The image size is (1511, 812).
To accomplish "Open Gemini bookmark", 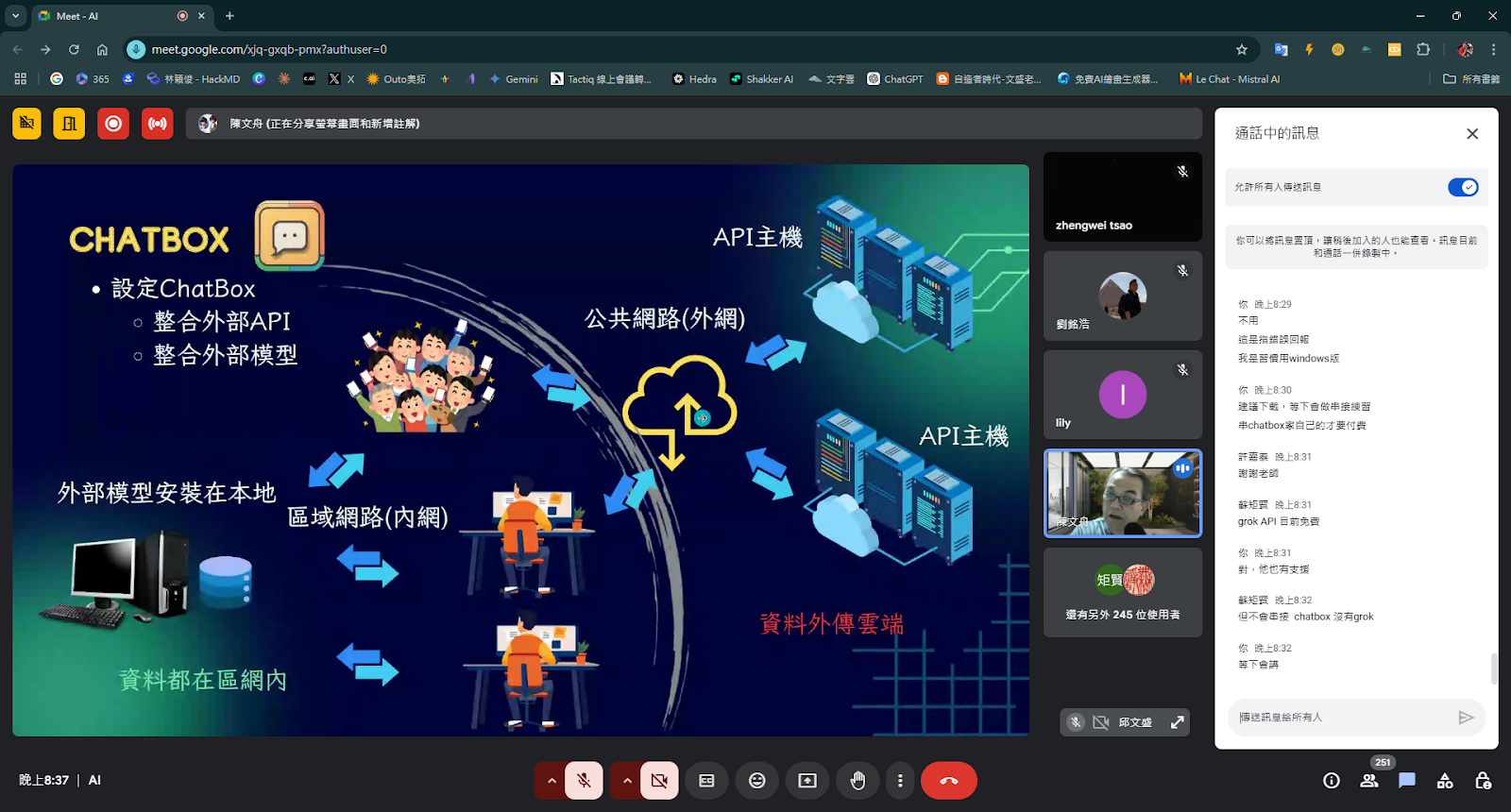I will pyautogui.click(x=513, y=79).
